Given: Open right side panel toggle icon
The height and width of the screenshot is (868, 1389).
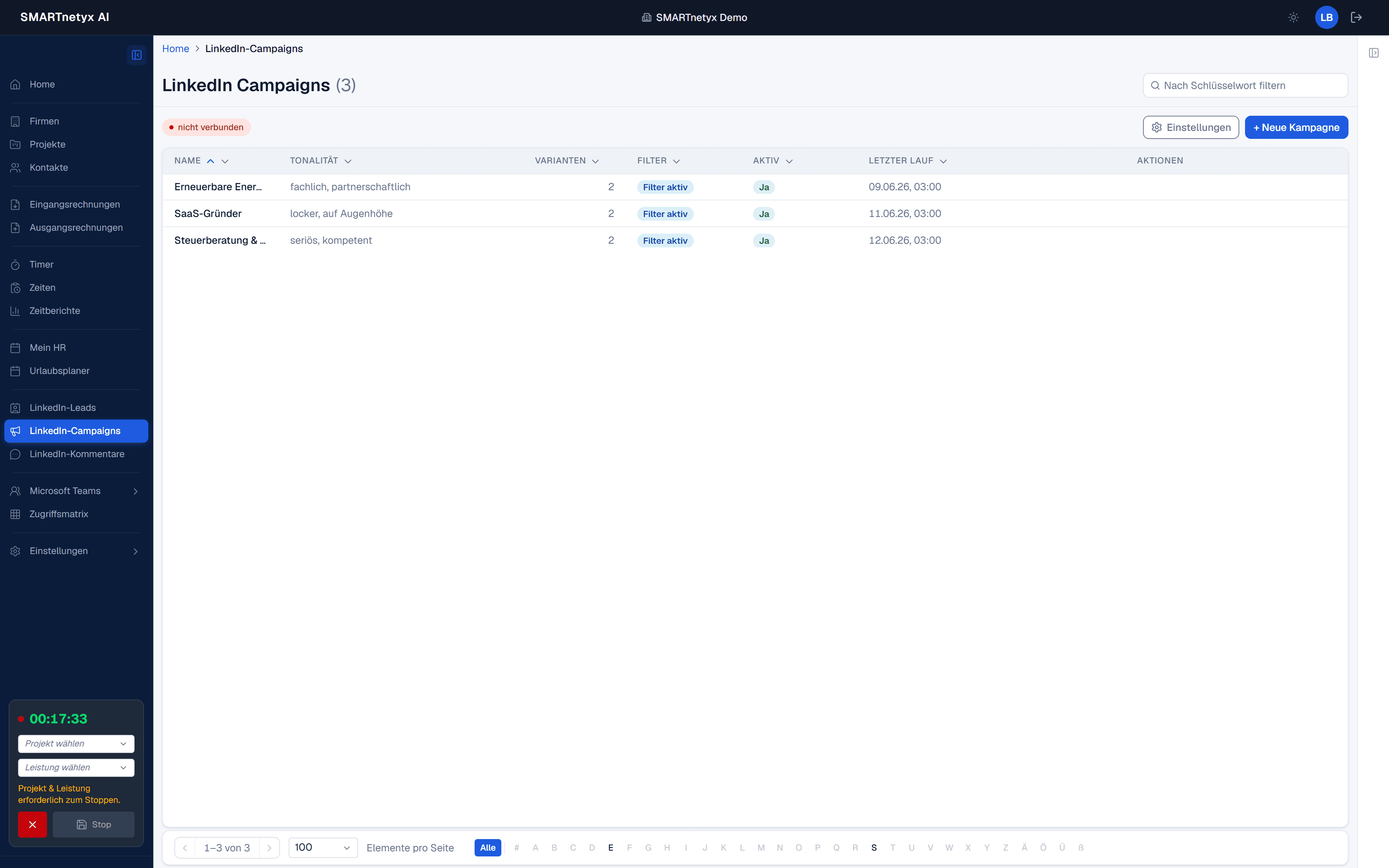Looking at the screenshot, I should pos(1373,53).
